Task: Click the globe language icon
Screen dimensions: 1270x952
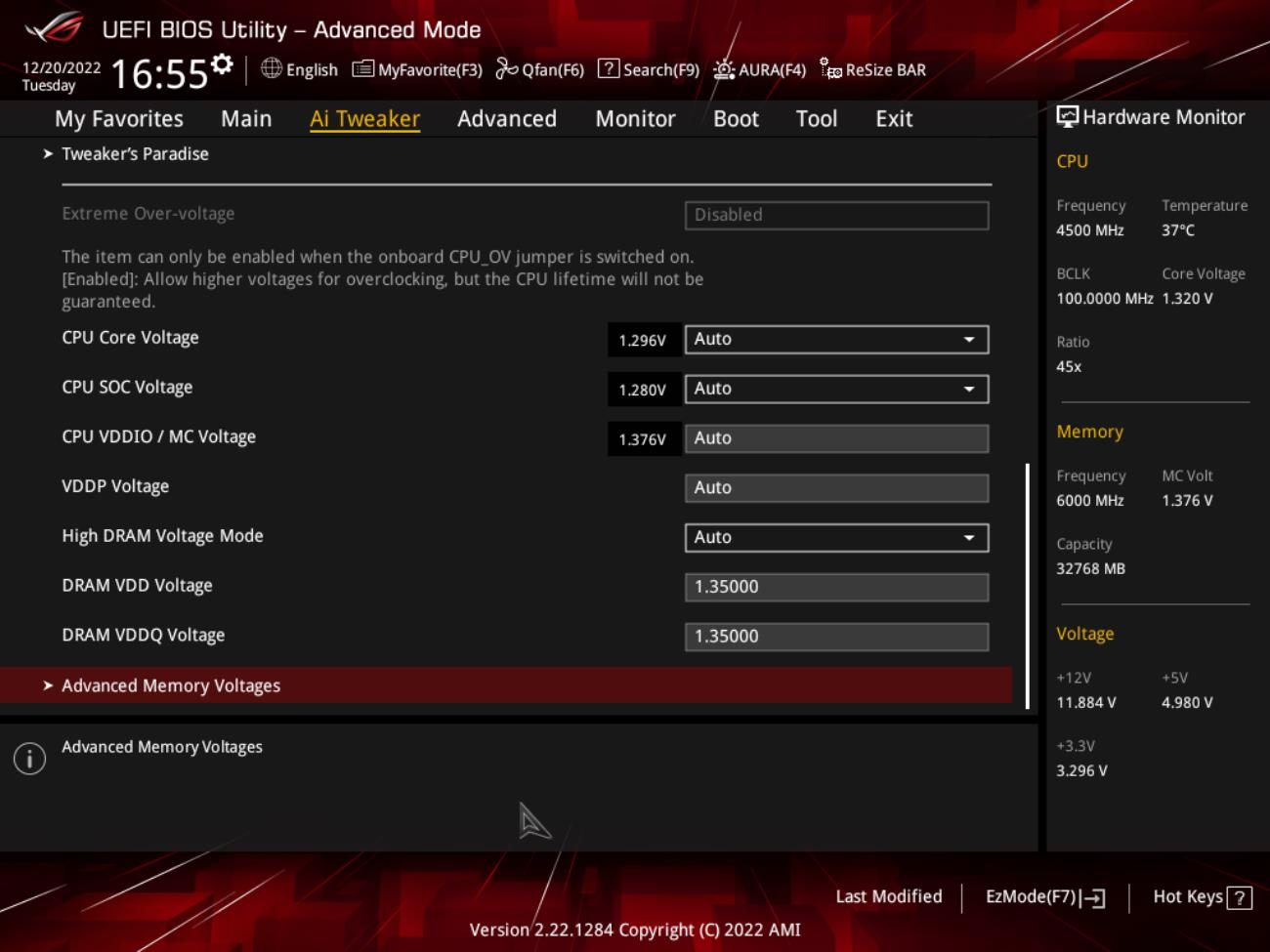Action: coord(272,68)
